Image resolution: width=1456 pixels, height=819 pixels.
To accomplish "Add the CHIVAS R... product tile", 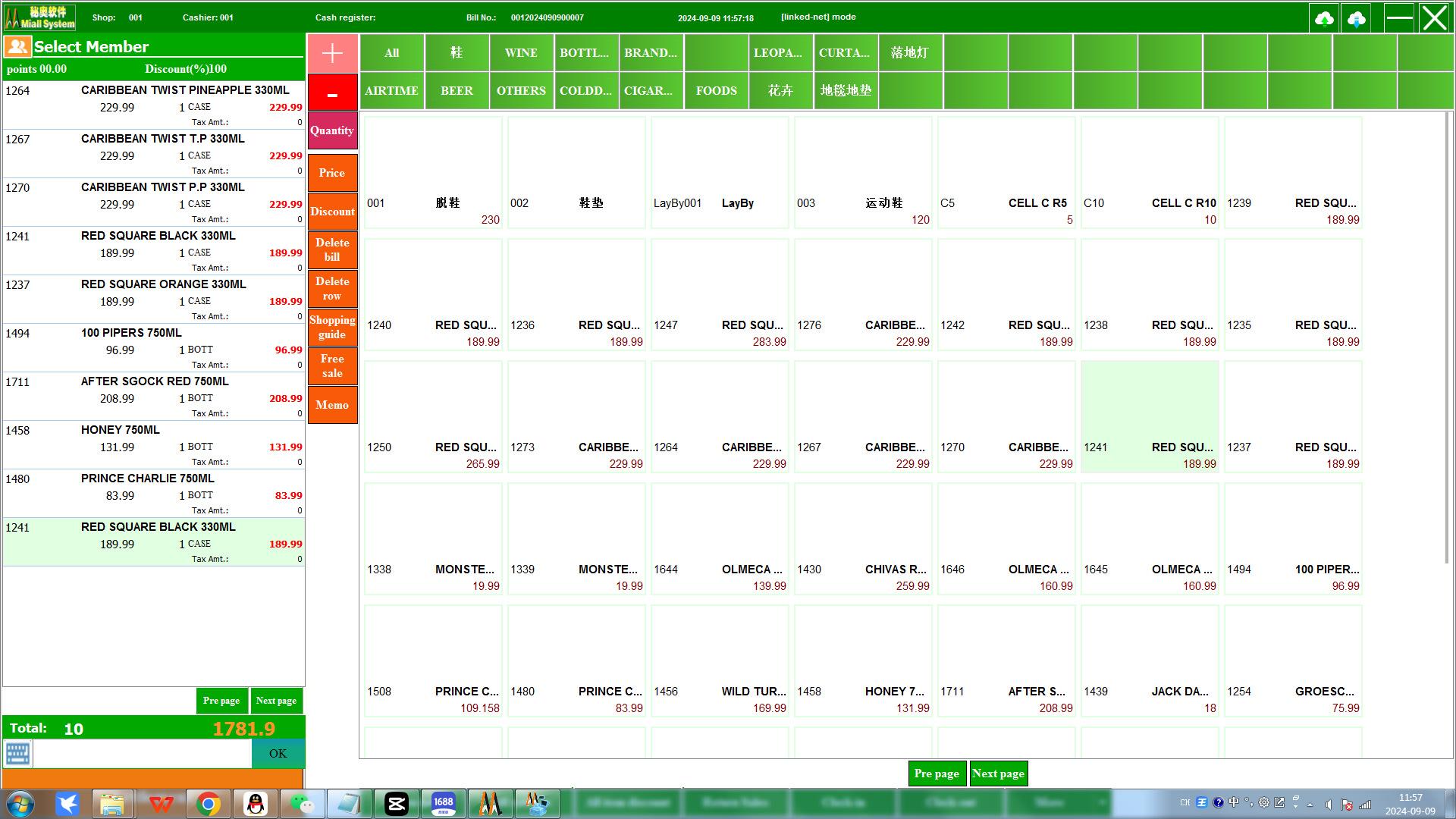I will coord(863,539).
